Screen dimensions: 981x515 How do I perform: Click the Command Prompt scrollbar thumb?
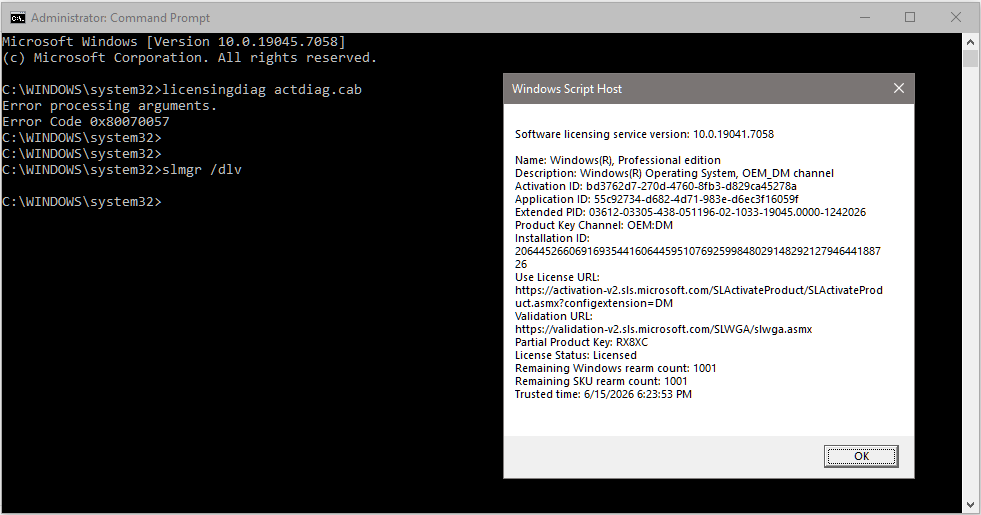(970, 59)
